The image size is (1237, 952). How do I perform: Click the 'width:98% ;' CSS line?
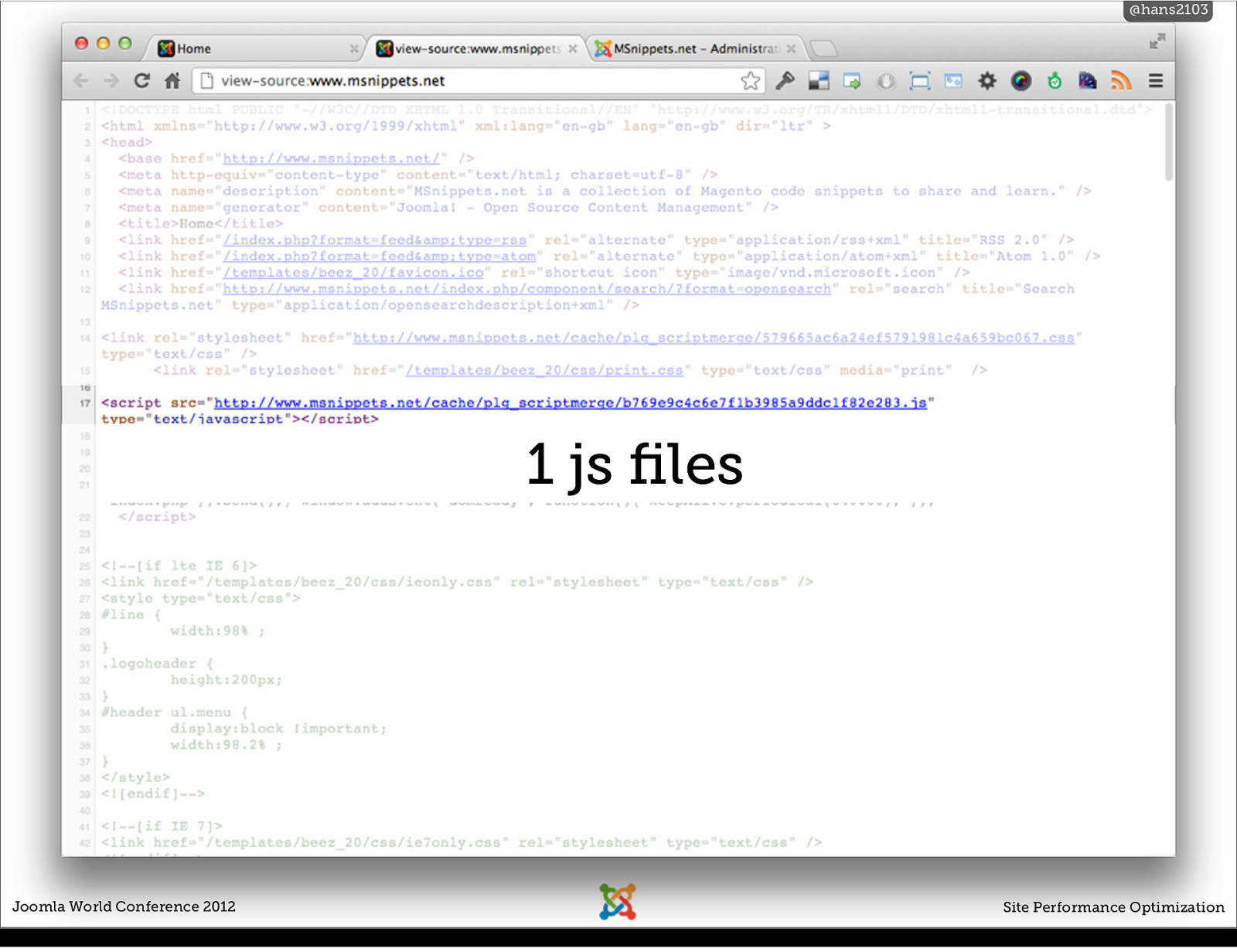click(217, 631)
